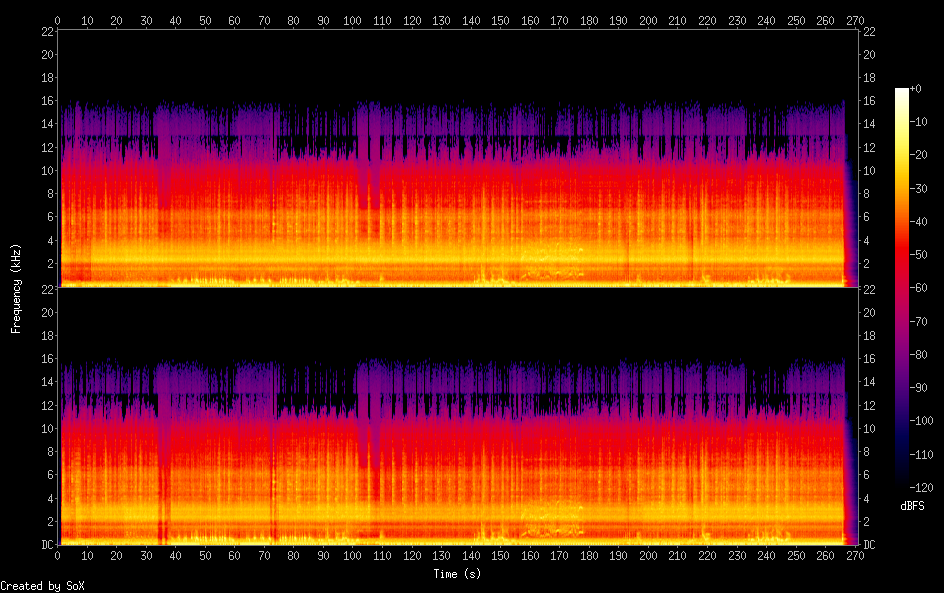Select the "Time (s)" axis label
This screenshot has height=593, width=944.
(x=457, y=574)
